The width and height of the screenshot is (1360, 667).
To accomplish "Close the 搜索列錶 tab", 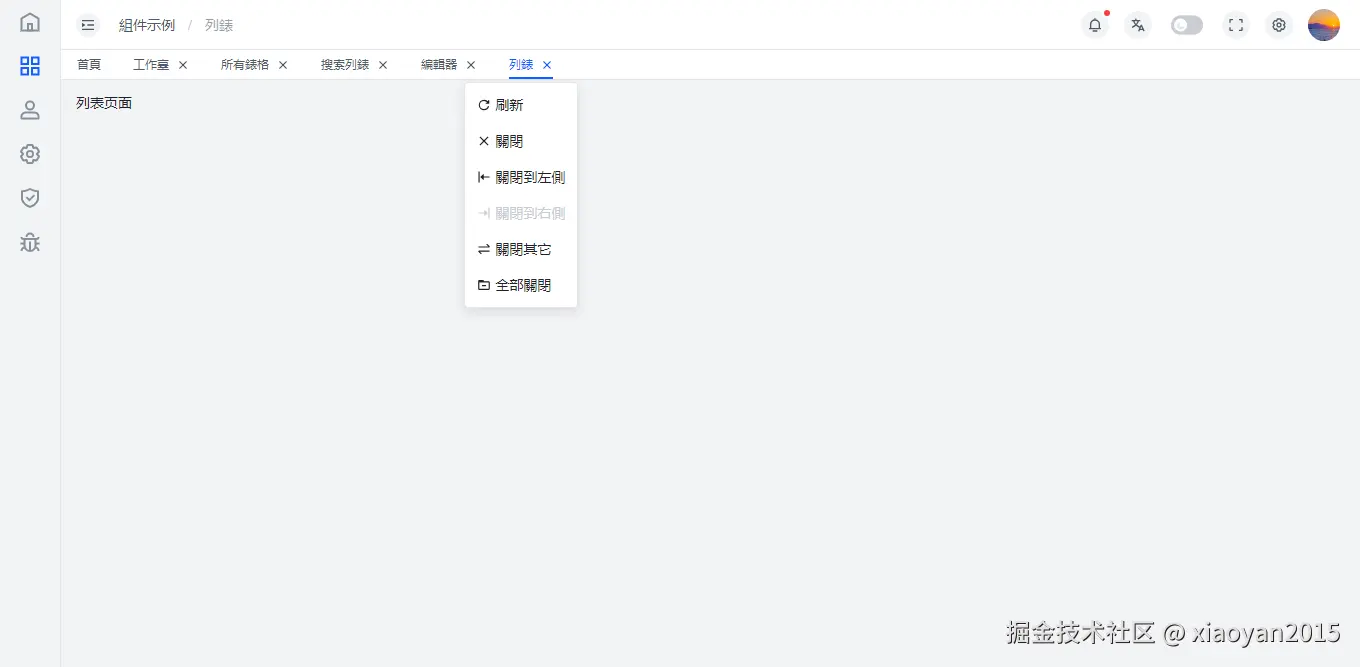I will pyautogui.click(x=383, y=65).
